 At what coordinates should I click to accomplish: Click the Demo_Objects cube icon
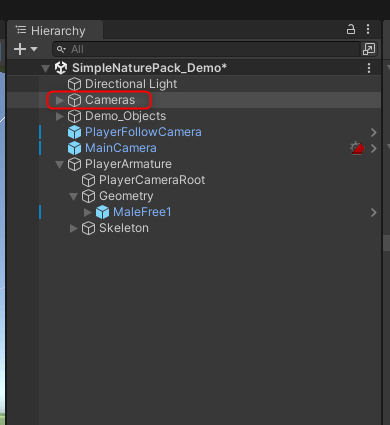(74, 116)
